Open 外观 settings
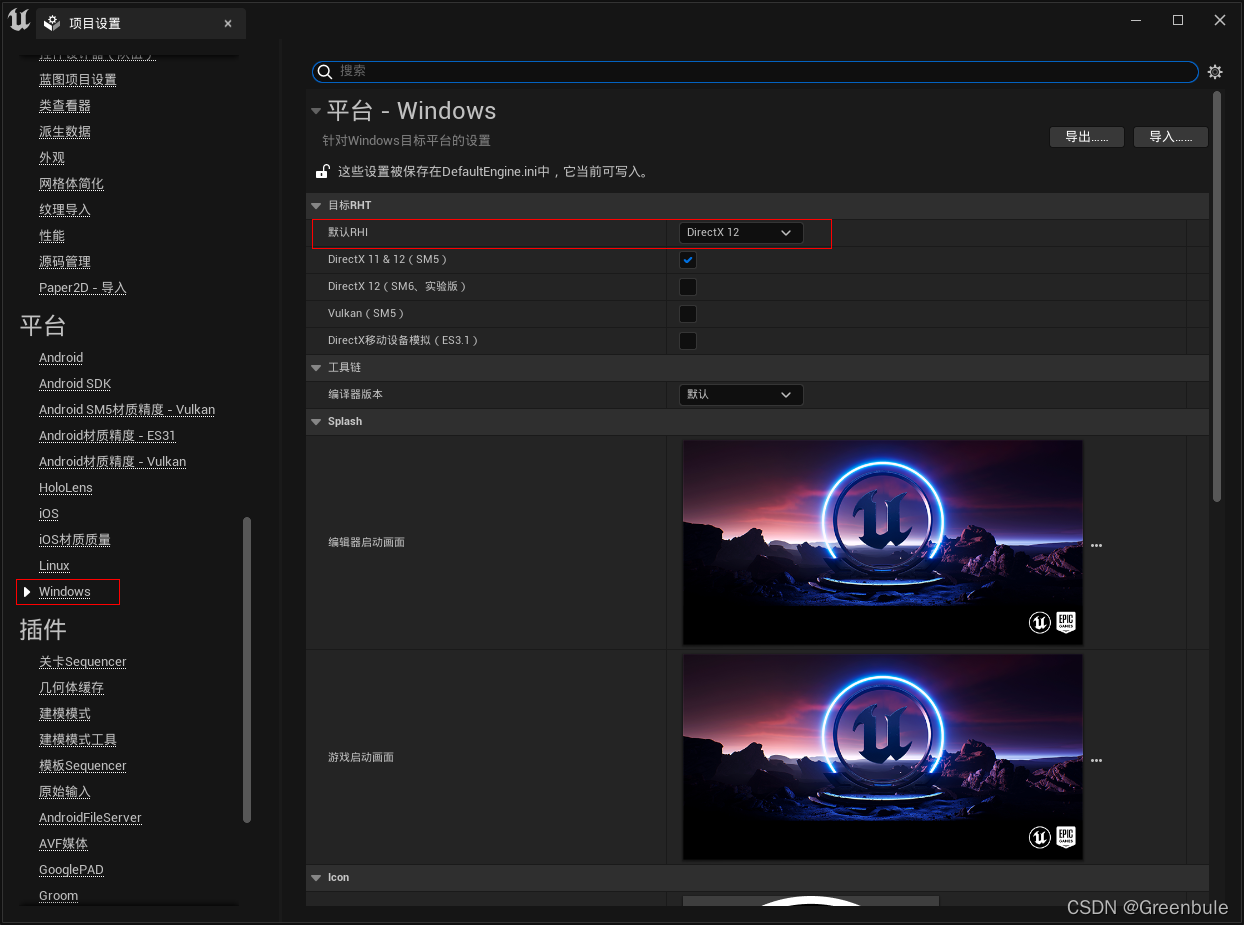The width and height of the screenshot is (1244, 925). (52, 158)
